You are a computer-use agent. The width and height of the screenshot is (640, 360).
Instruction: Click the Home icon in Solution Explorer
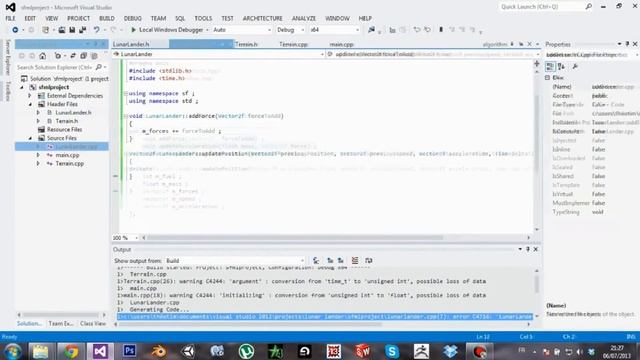(x=42, y=56)
